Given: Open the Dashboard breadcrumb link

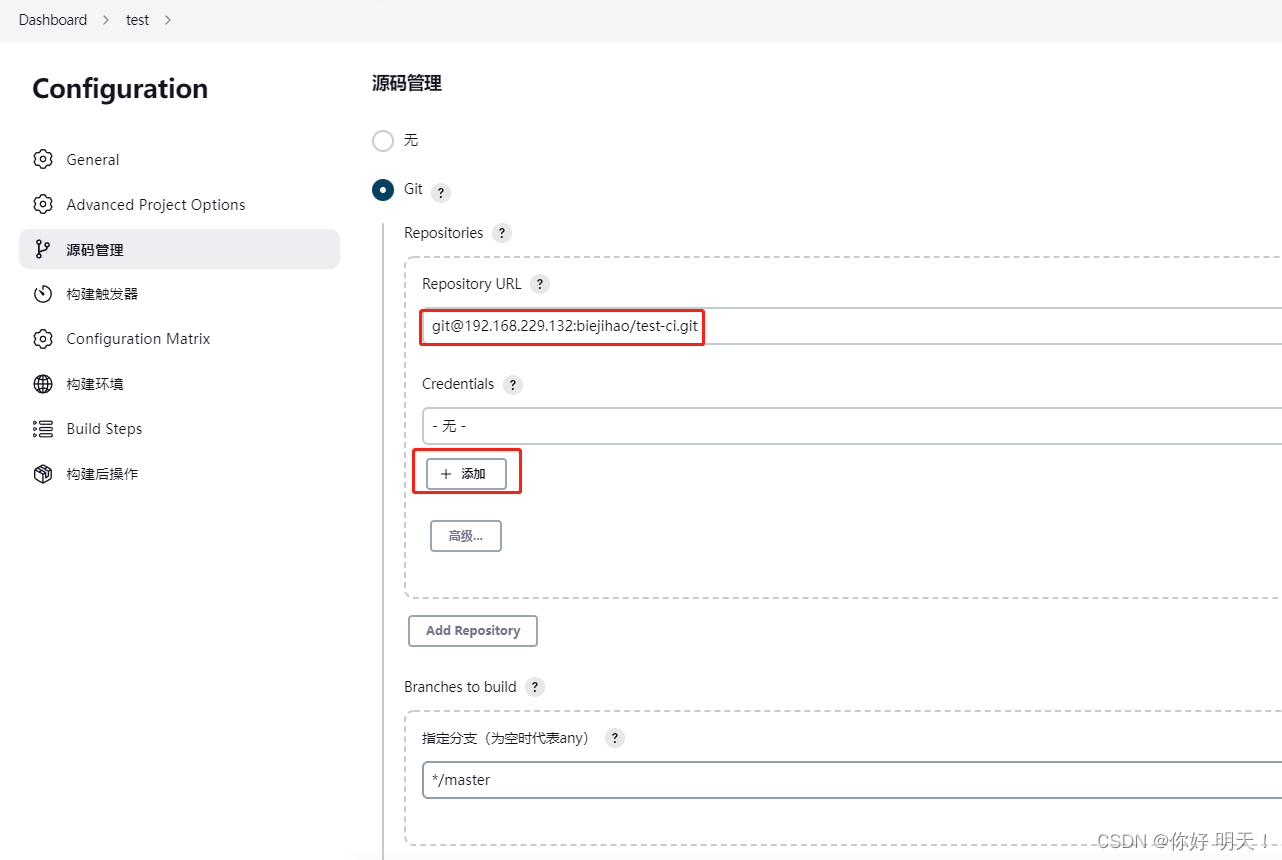Looking at the screenshot, I should [53, 20].
